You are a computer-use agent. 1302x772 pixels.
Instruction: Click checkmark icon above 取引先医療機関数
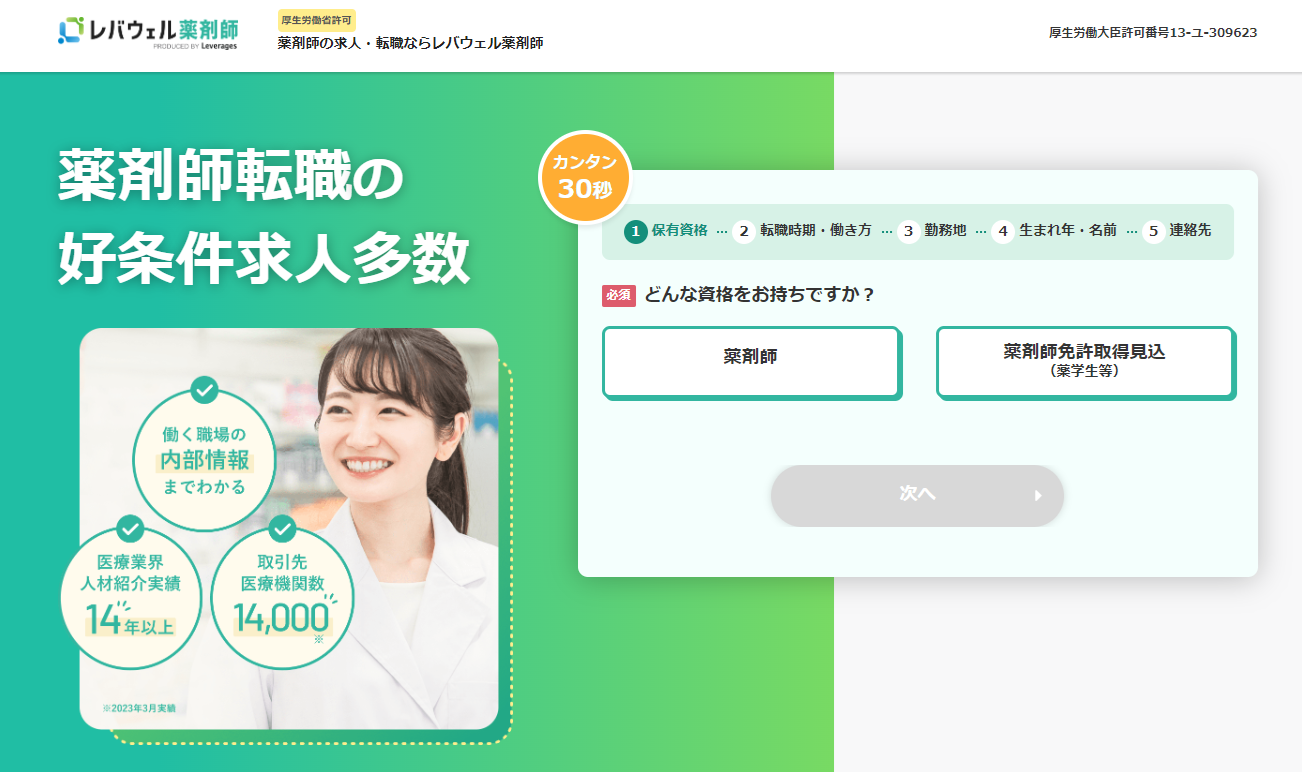[282, 529]
